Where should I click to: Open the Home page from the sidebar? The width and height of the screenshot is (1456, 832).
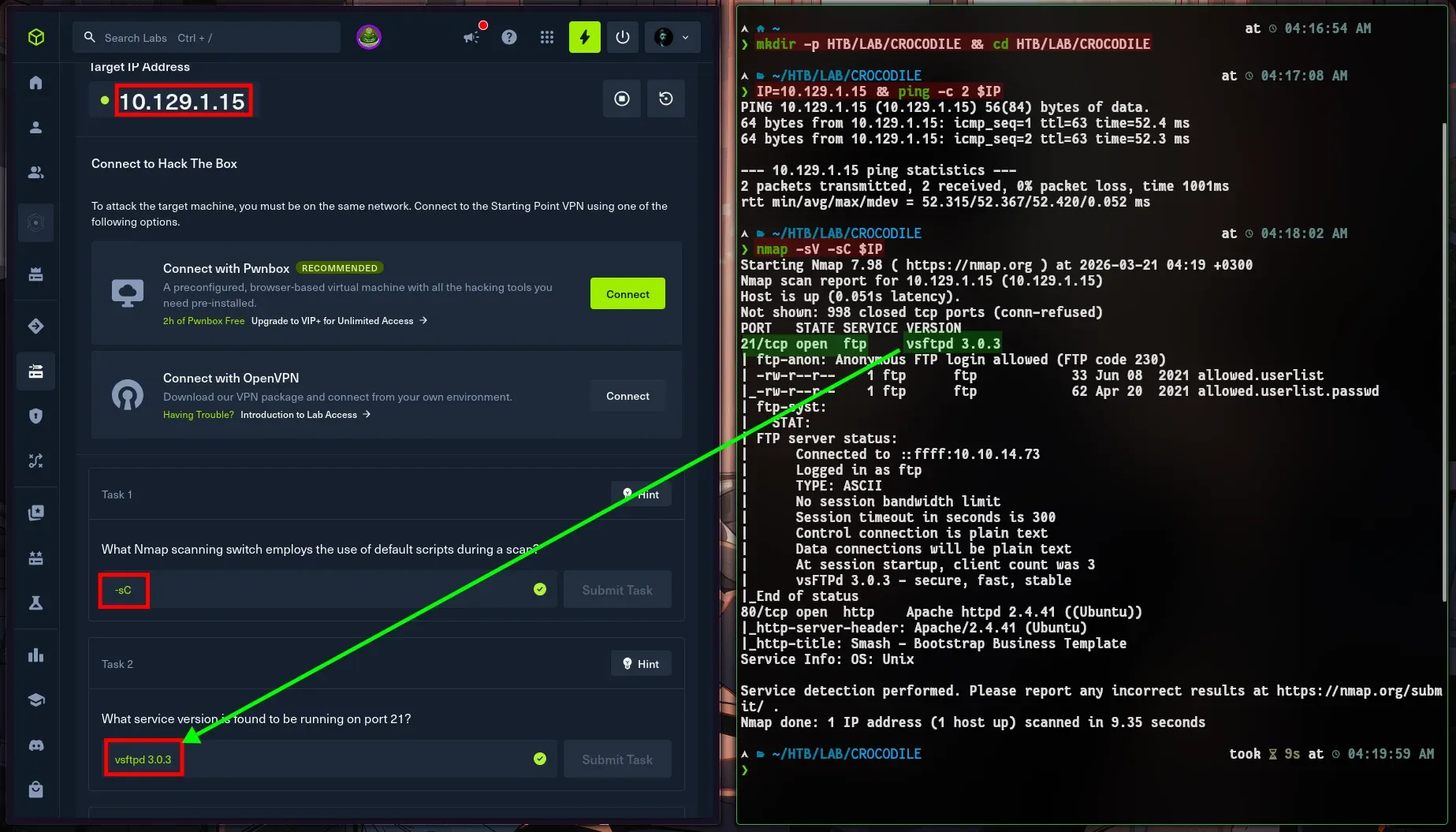tap(35, 83)
